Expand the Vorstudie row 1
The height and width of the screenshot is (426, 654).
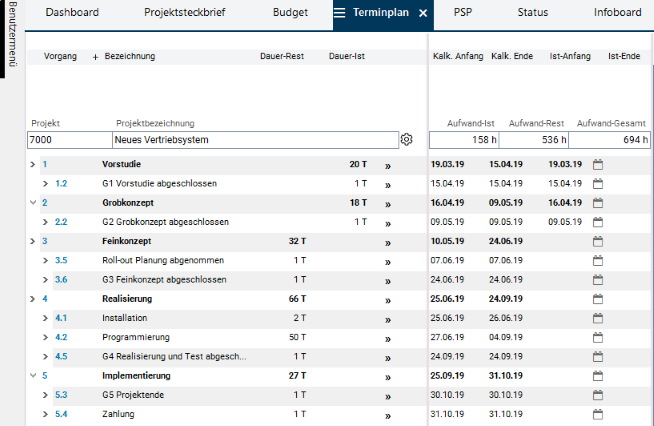[x=33, y=164]
